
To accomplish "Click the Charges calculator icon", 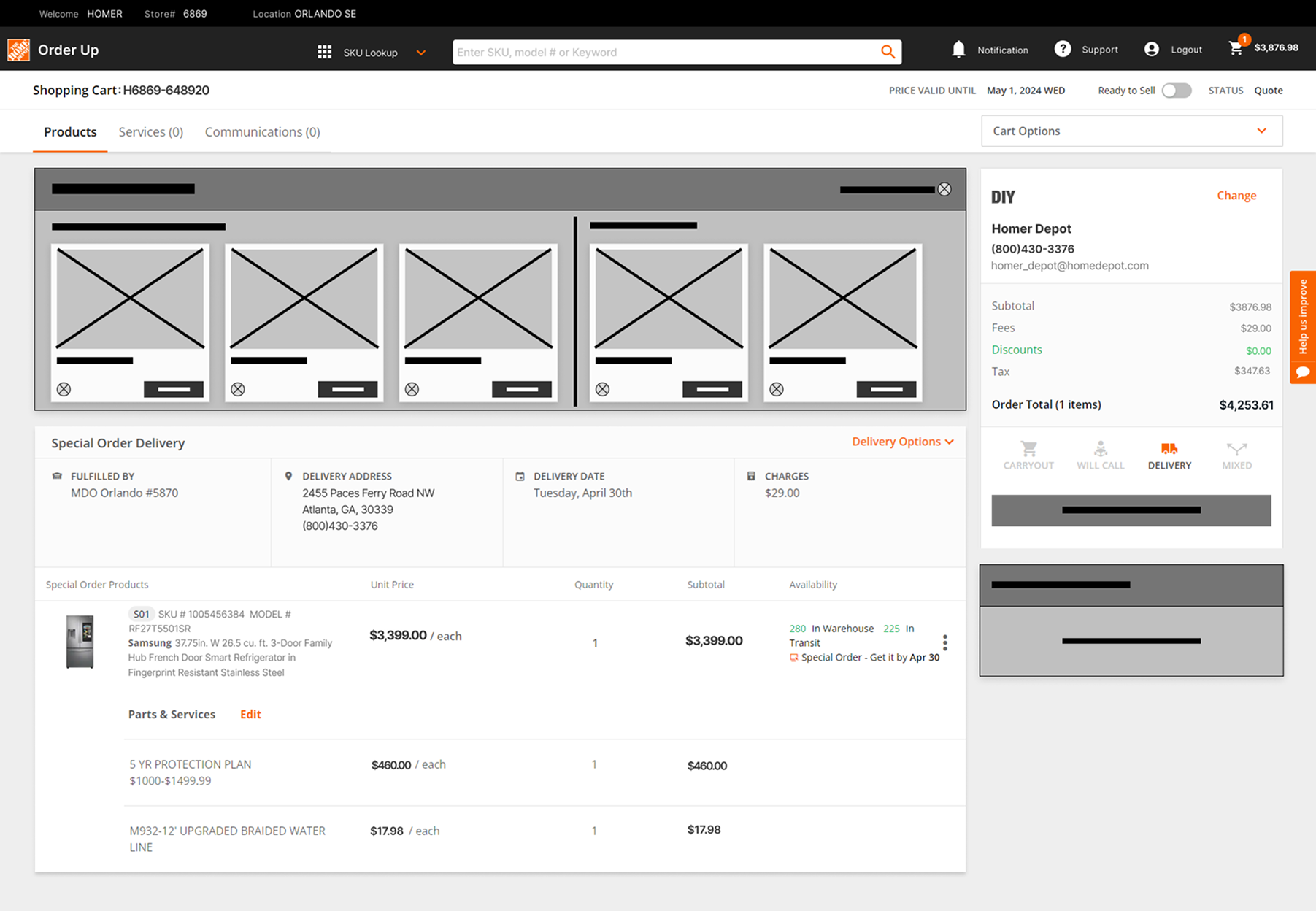I will pyautogui.click(x=751, y=476).
